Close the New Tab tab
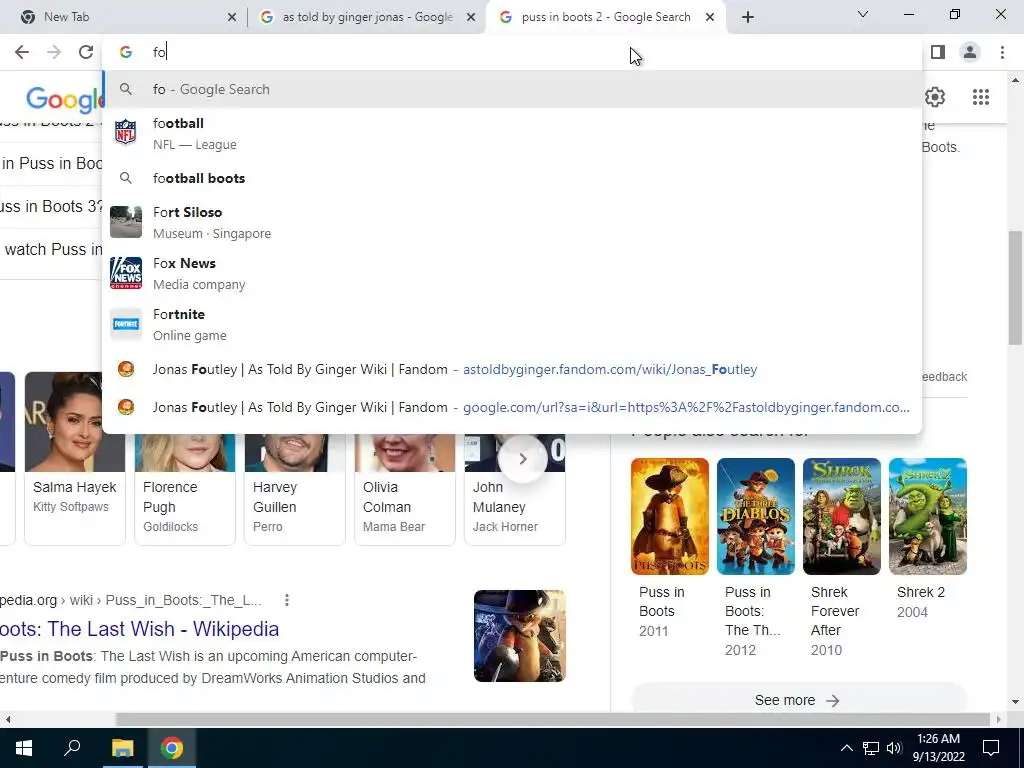Screen dimensions: 1024x768 (x=232, y=18)
